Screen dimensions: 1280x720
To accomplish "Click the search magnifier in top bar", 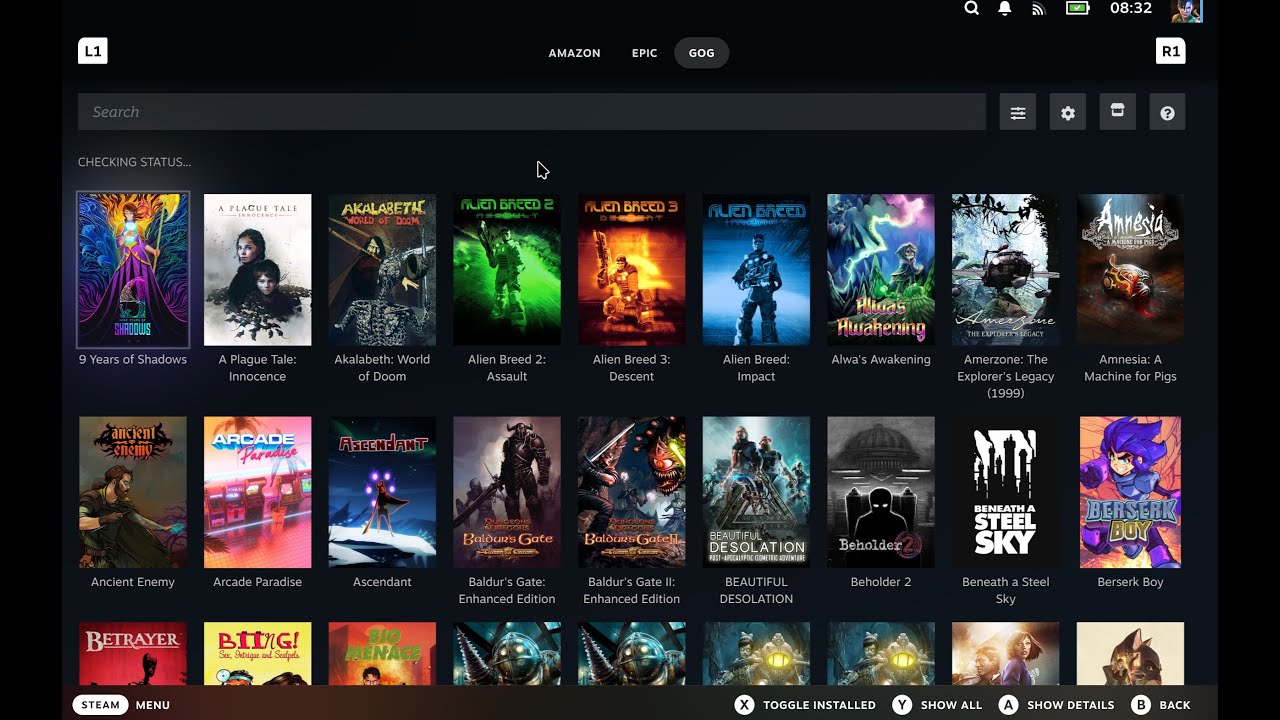I will (971, 8).
